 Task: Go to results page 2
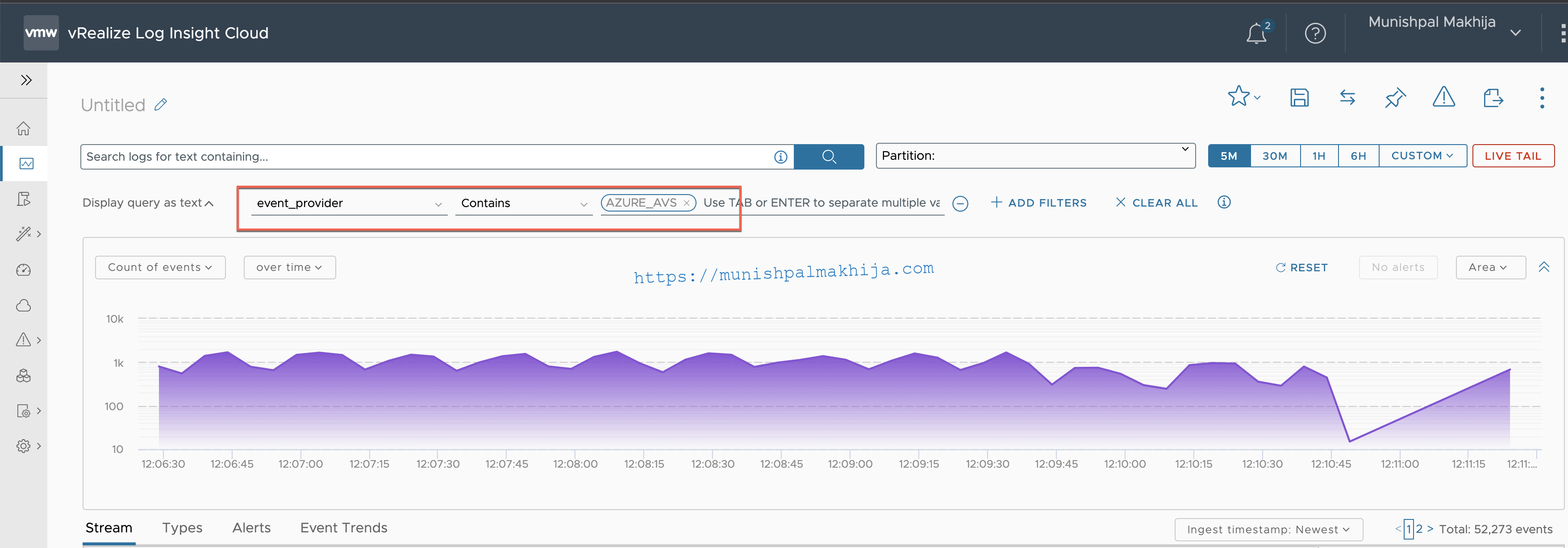click(x=1419, y=528)
